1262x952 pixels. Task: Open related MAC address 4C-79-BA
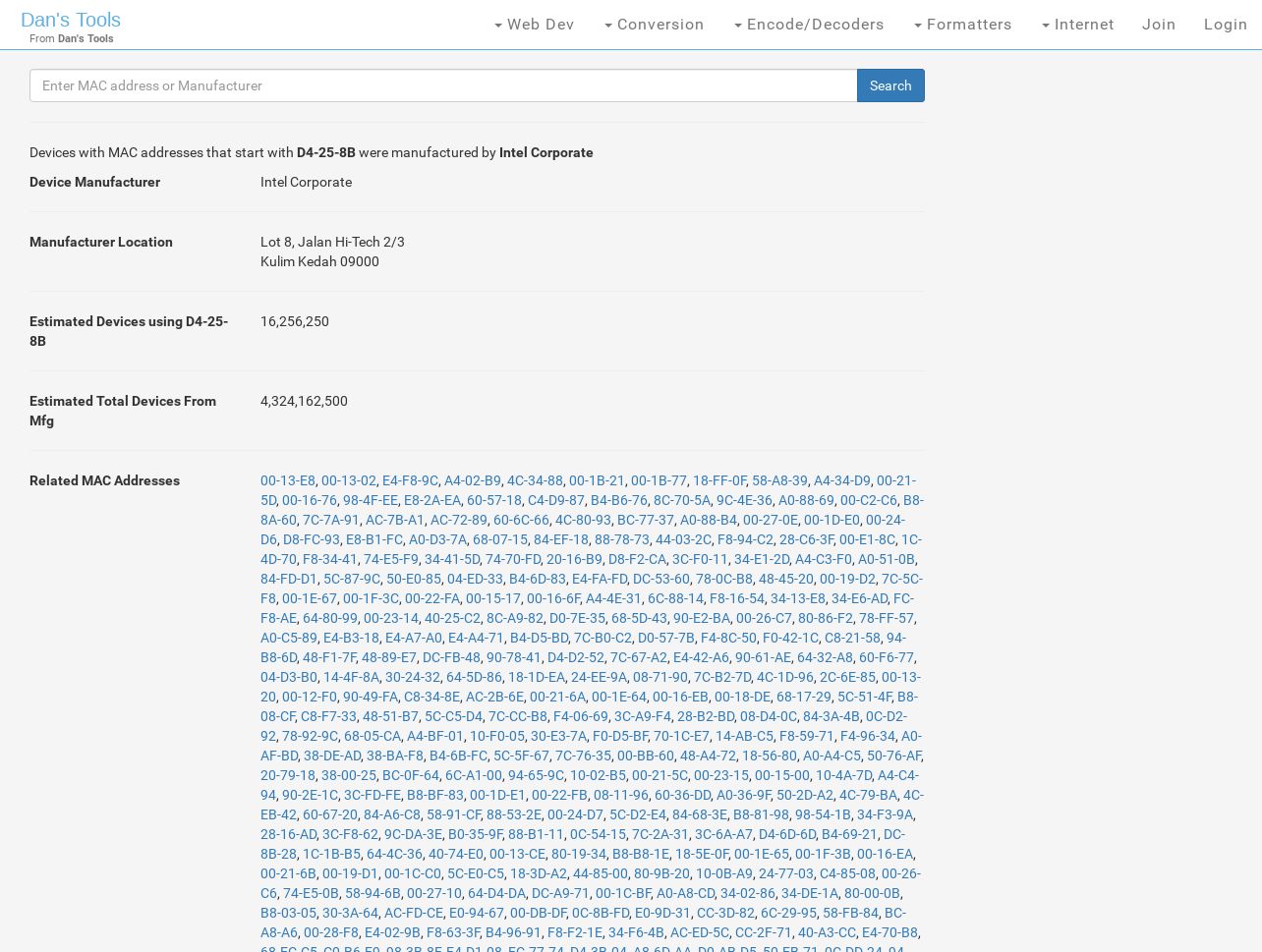[868, 795]
